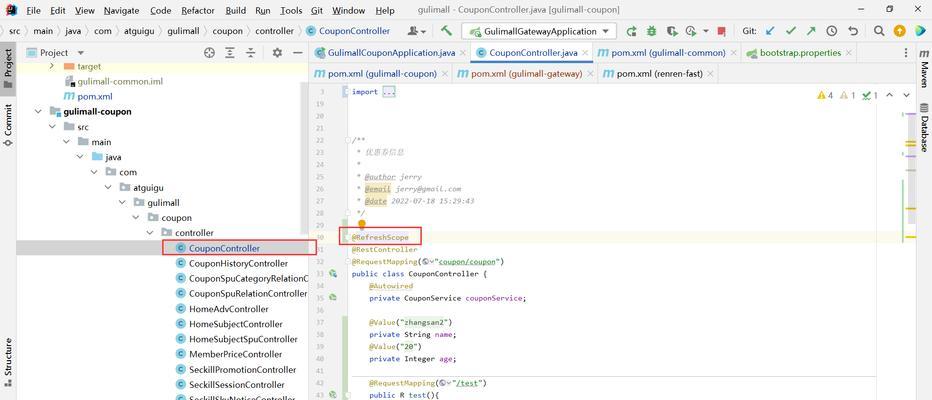Show Git history clock icon

832,31
